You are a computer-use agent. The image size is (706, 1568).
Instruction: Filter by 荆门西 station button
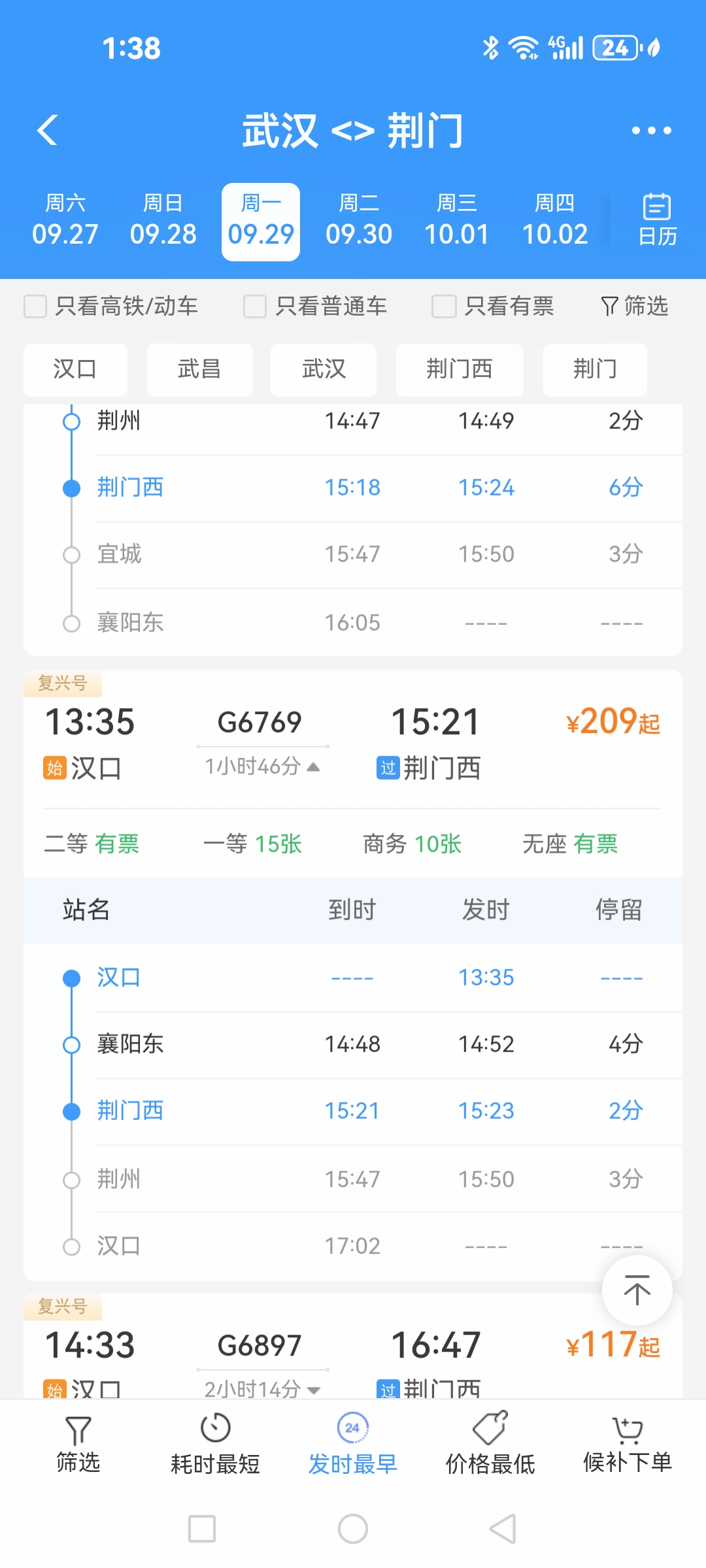click(459, 369)
